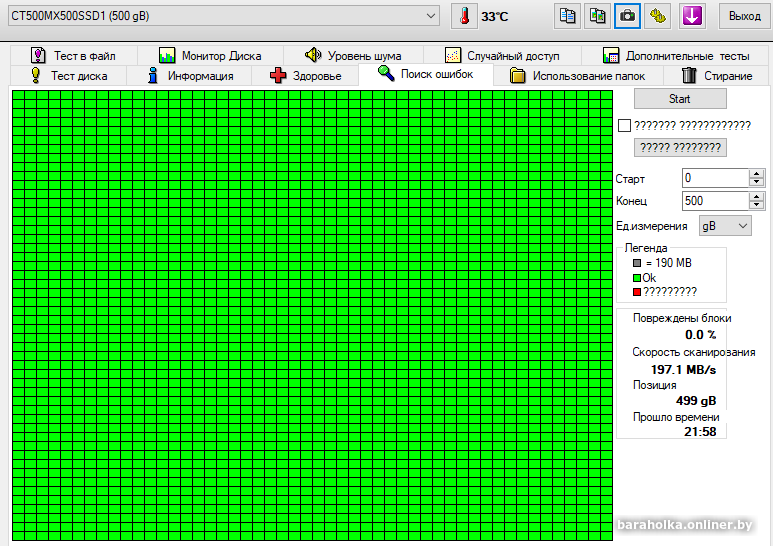This screenshot has width=773, height=546.
Task: Open options via the gold wrench icon
Action: (x=657, y=16)
